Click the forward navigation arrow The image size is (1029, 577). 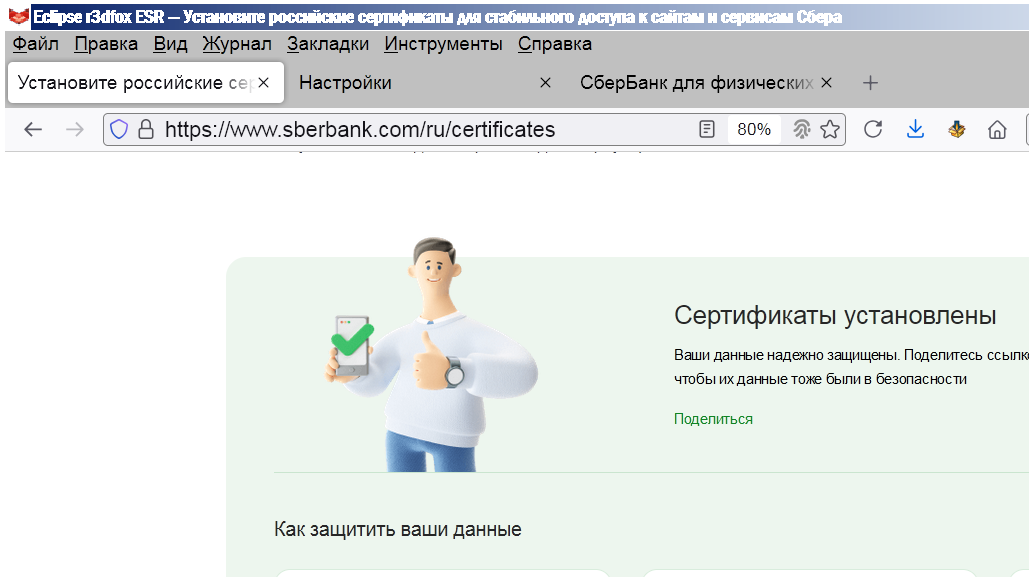[x=75, y=129]
